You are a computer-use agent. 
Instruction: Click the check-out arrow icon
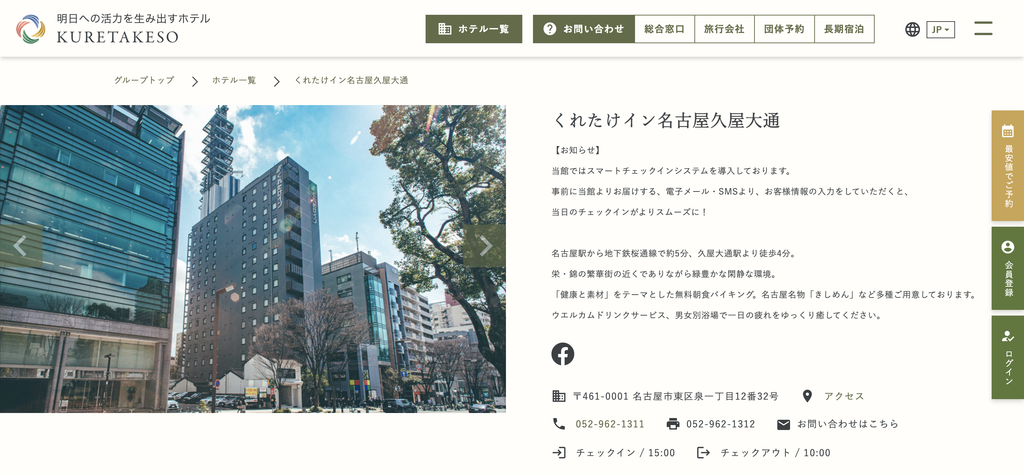703,452
